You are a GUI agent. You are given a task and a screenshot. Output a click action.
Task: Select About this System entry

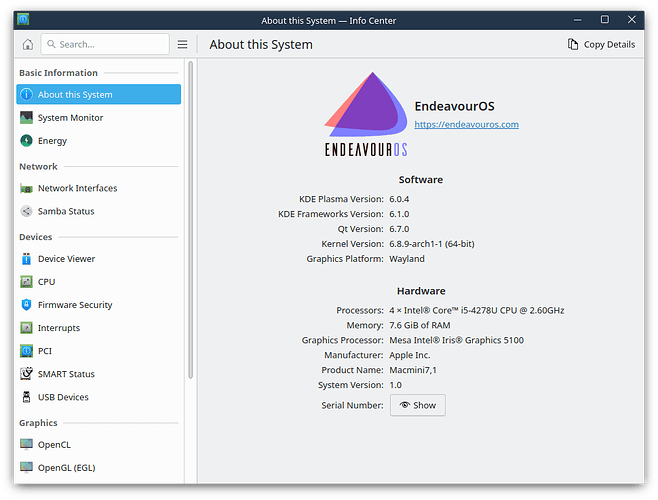pyautogui.click(x=98, y=95)
